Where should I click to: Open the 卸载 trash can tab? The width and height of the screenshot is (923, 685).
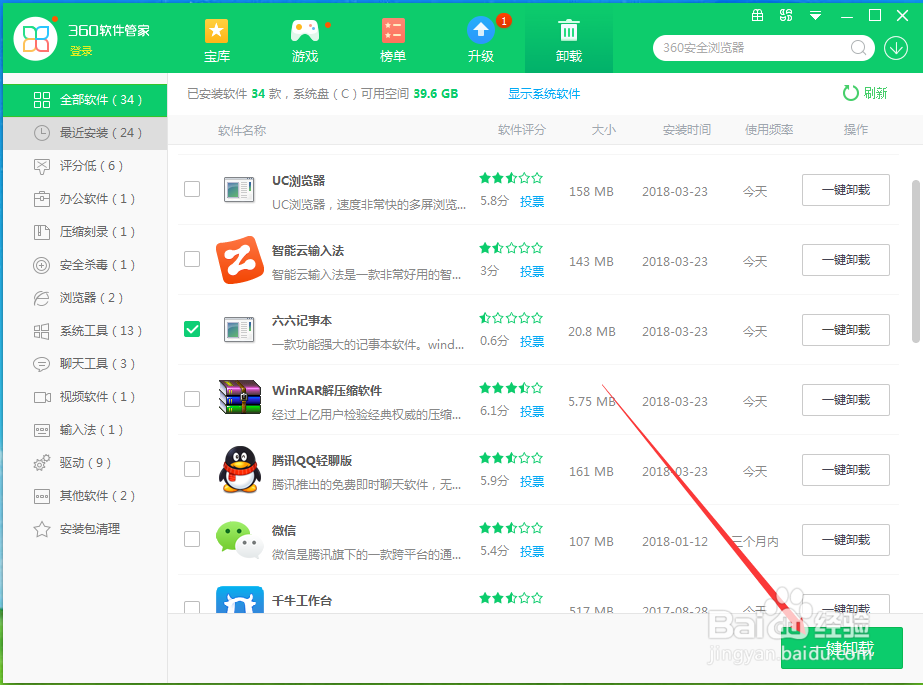coord(569,41)
